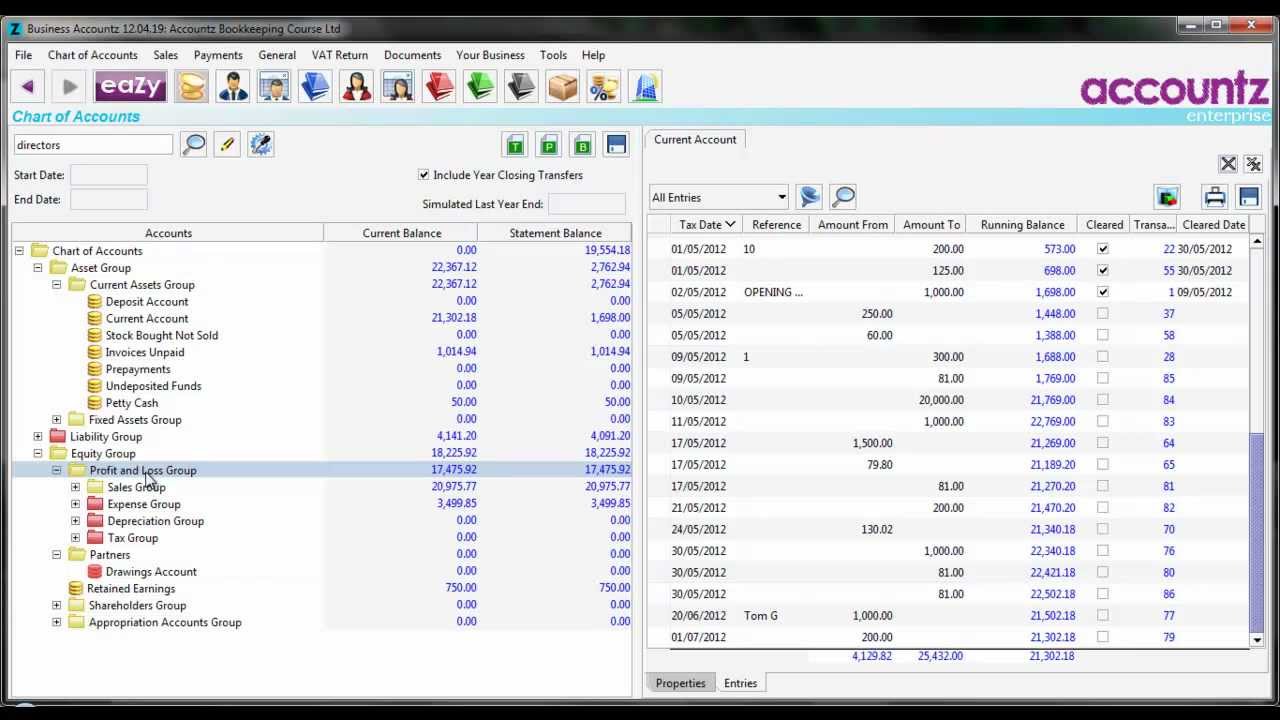Open the VAT Return menu
Screen dimensions: 1280x720
click(x=340, y=55)
